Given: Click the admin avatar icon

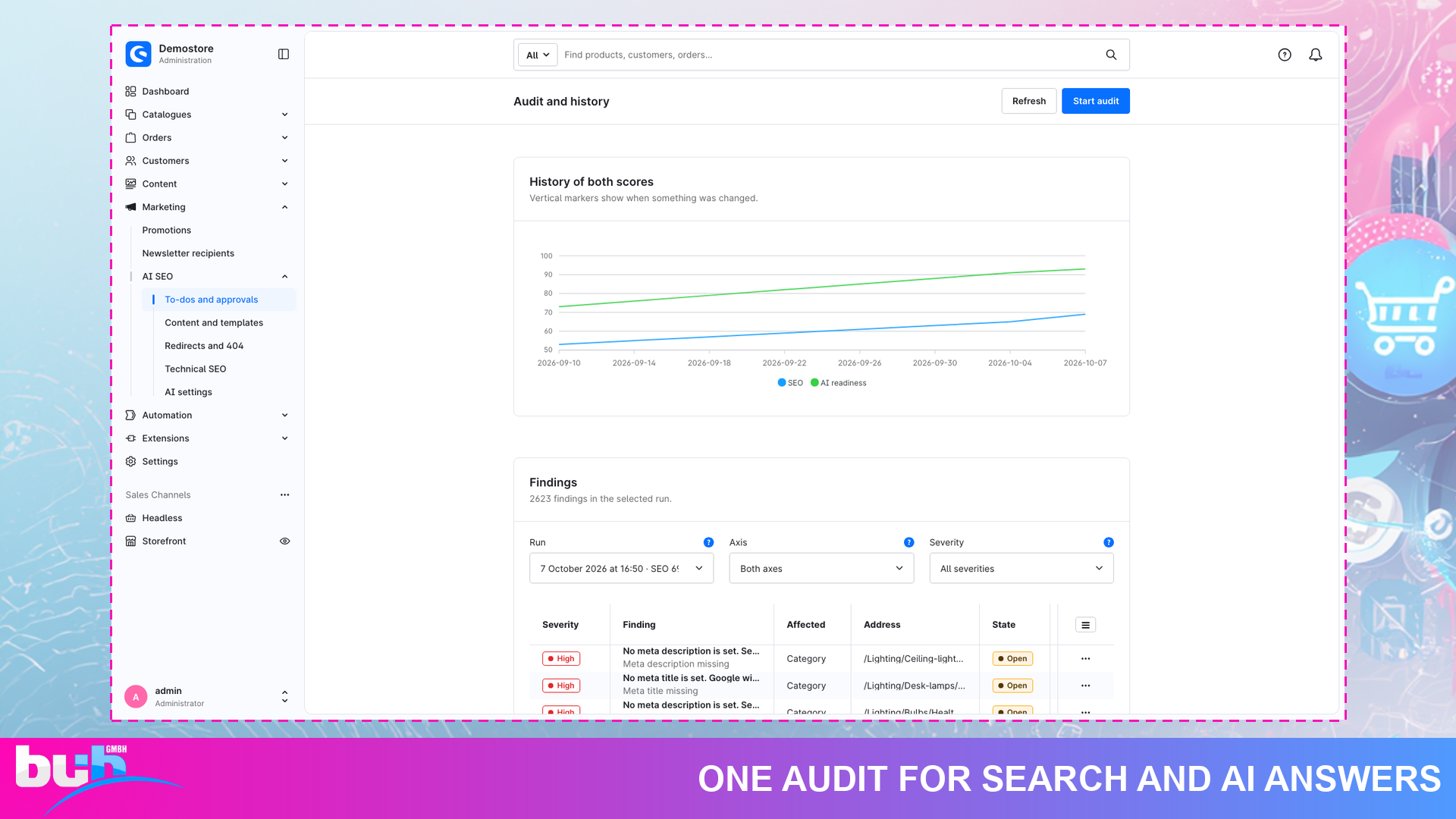Looking at the screenshot, I should coord(136,697).
